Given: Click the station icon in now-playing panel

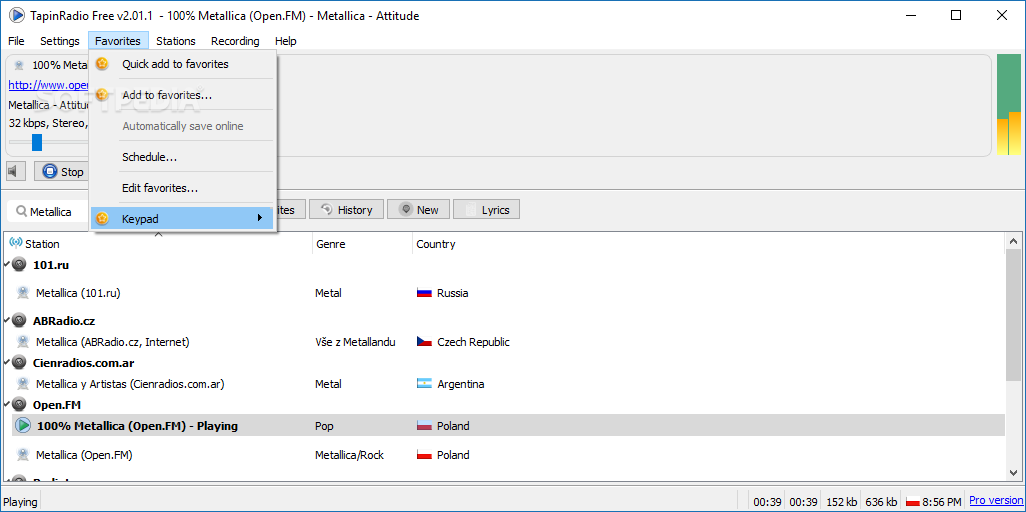Looking at the screenshot, I should pyautogui.click(x=19, y=65).
